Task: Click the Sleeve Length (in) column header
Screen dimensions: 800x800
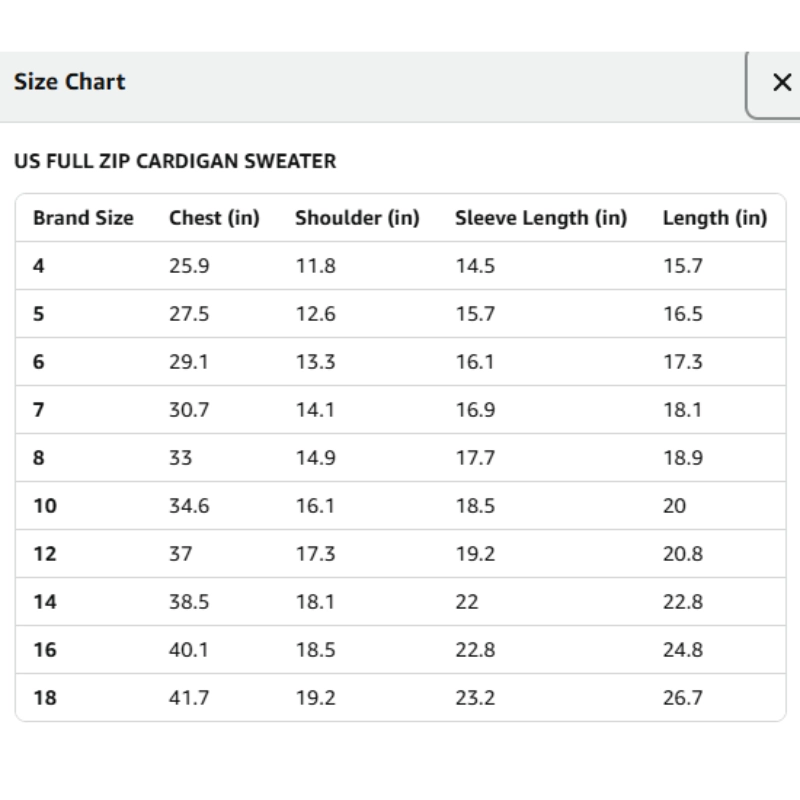Action: pyautogui.click(x=541, y=218)
